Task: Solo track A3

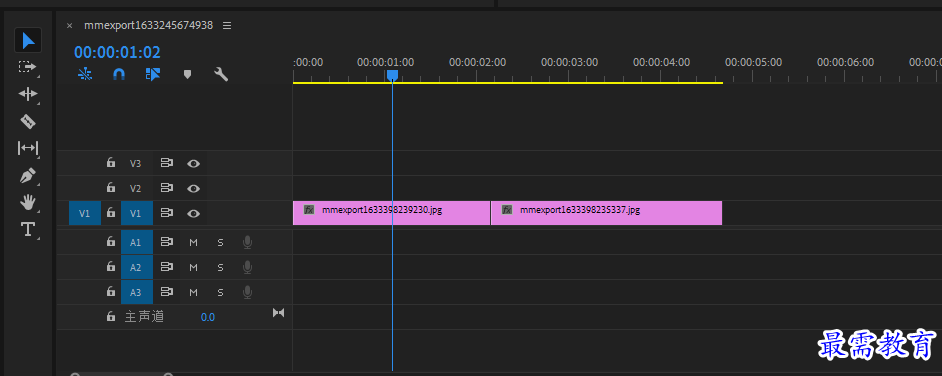Action: pyautogui.click(x=220, y=293)
